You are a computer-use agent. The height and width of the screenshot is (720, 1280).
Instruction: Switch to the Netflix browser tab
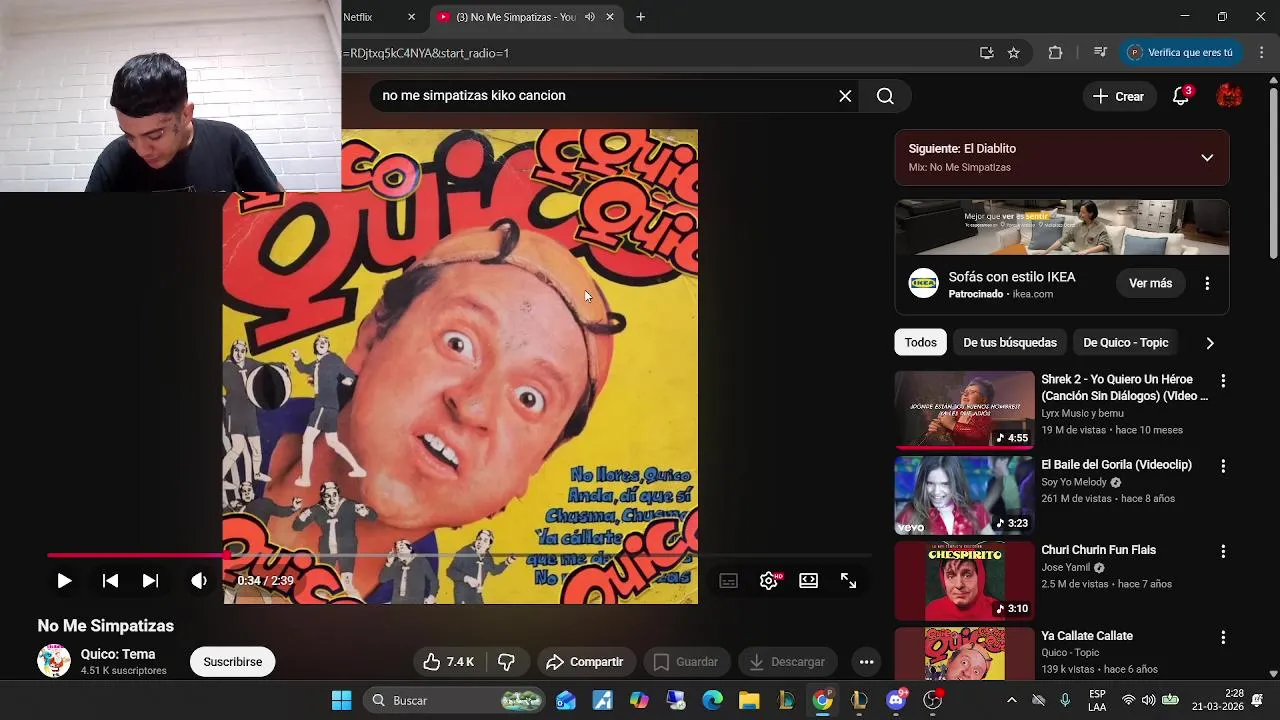[x=370, y=17]
